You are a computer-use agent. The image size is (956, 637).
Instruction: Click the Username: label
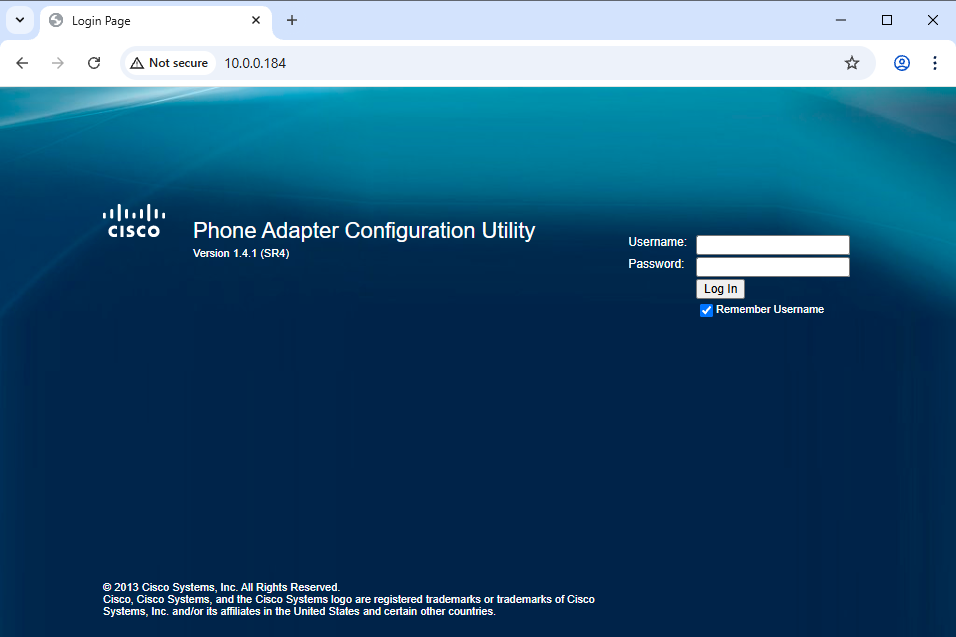[x=657, y=242]
